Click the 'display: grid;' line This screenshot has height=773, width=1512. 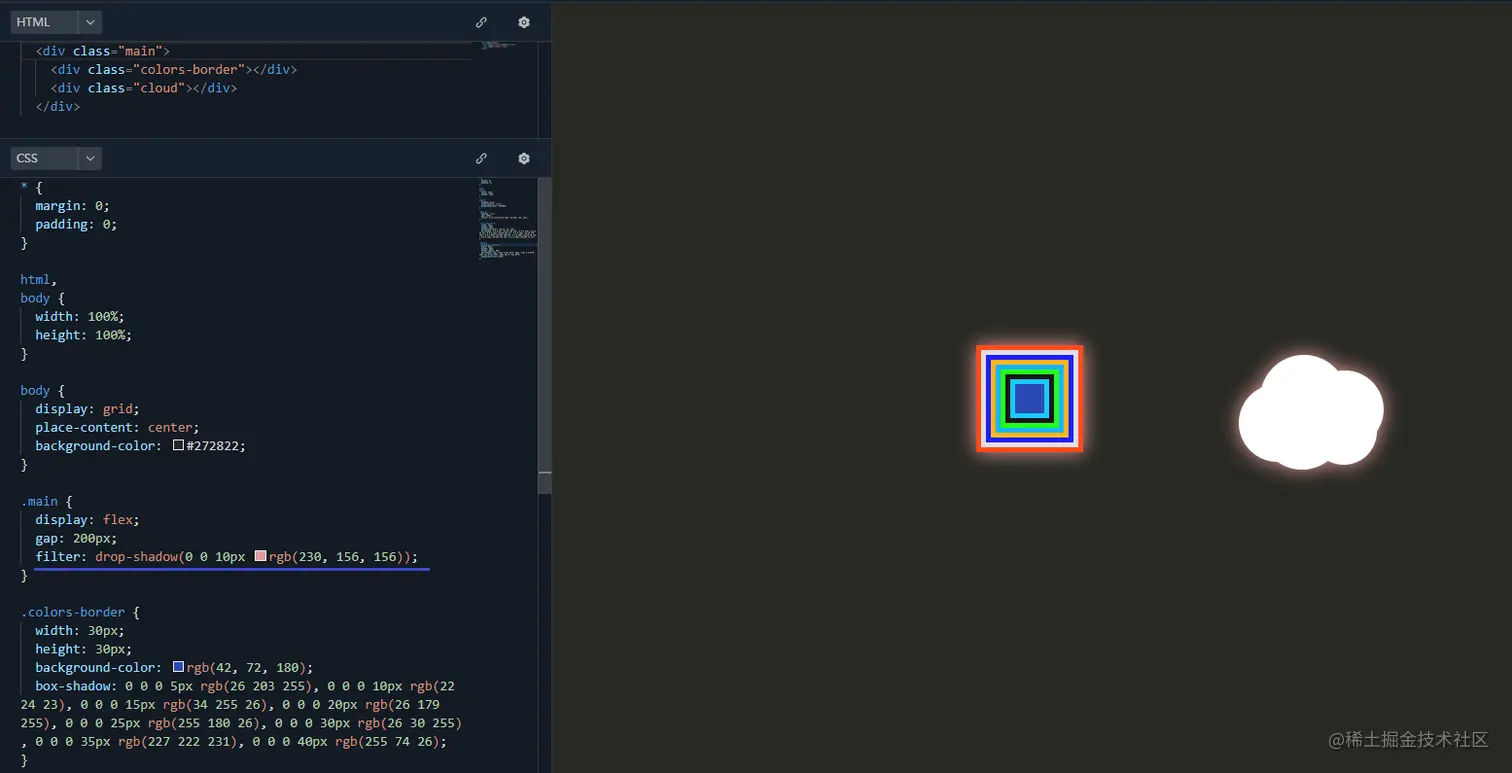[x=87, y=409]
